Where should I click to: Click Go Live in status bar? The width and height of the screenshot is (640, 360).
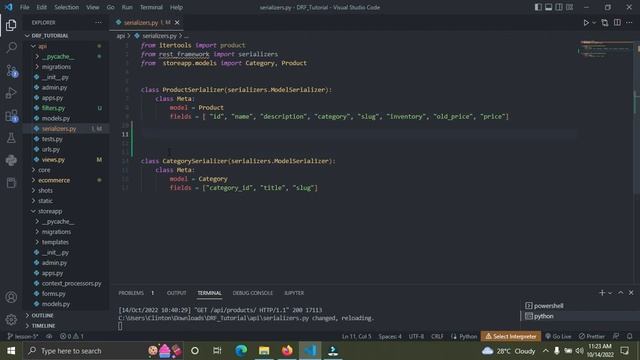point(558,336)
